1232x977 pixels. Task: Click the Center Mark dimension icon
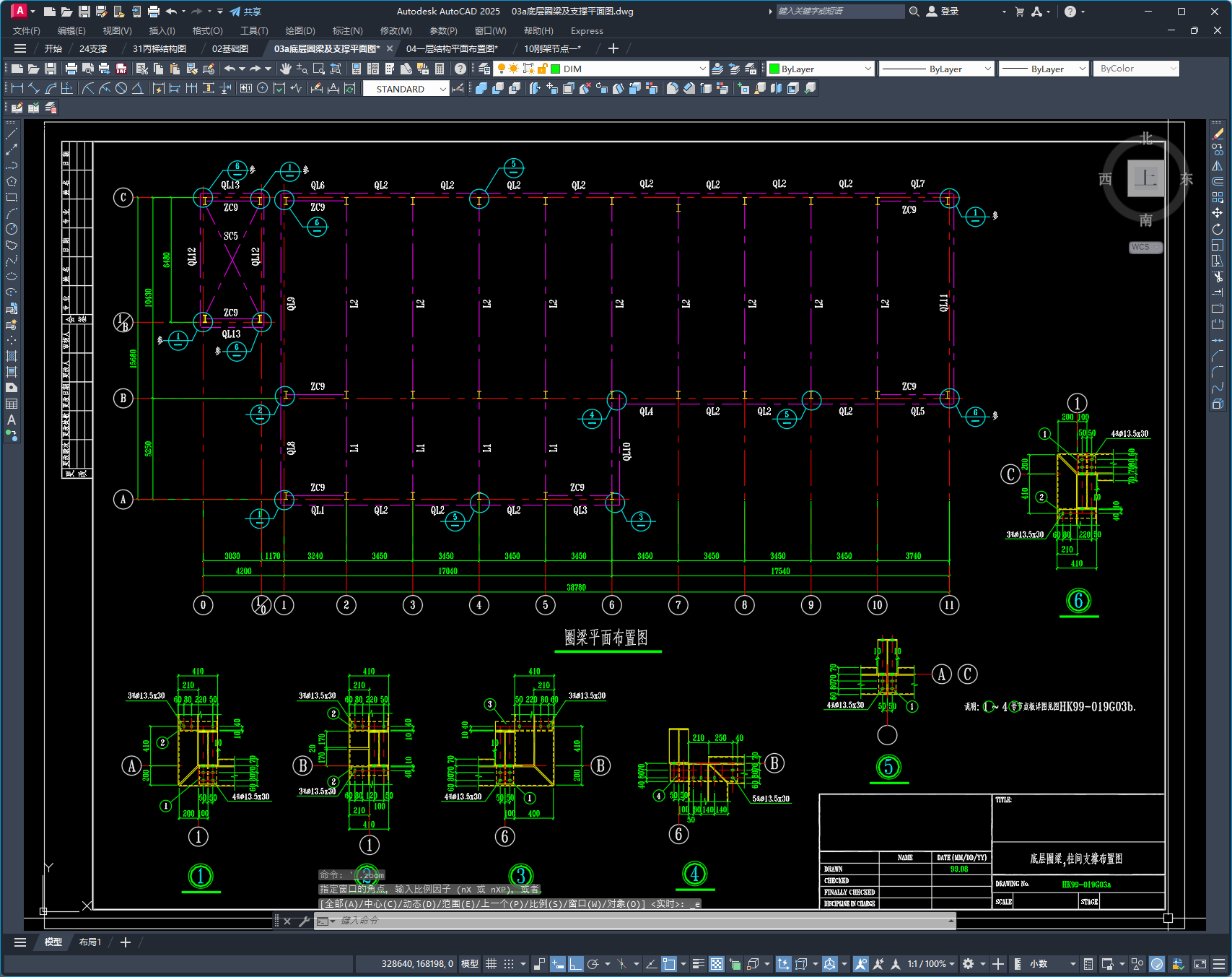[263, 88]
